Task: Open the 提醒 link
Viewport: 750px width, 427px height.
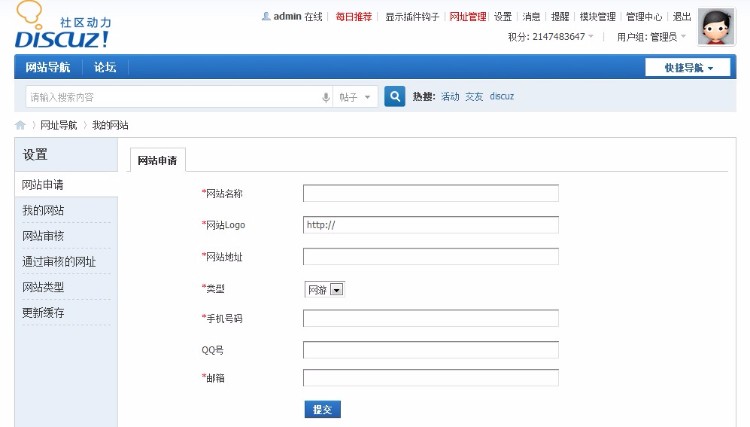Action: coord(560,17)
